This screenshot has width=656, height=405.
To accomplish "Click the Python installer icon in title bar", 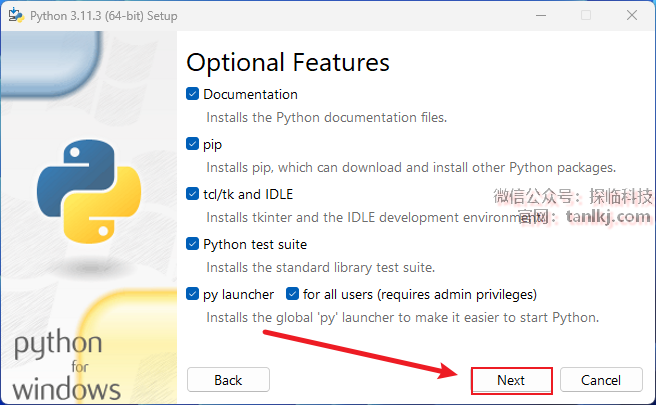I will click(x=16, y=15).
